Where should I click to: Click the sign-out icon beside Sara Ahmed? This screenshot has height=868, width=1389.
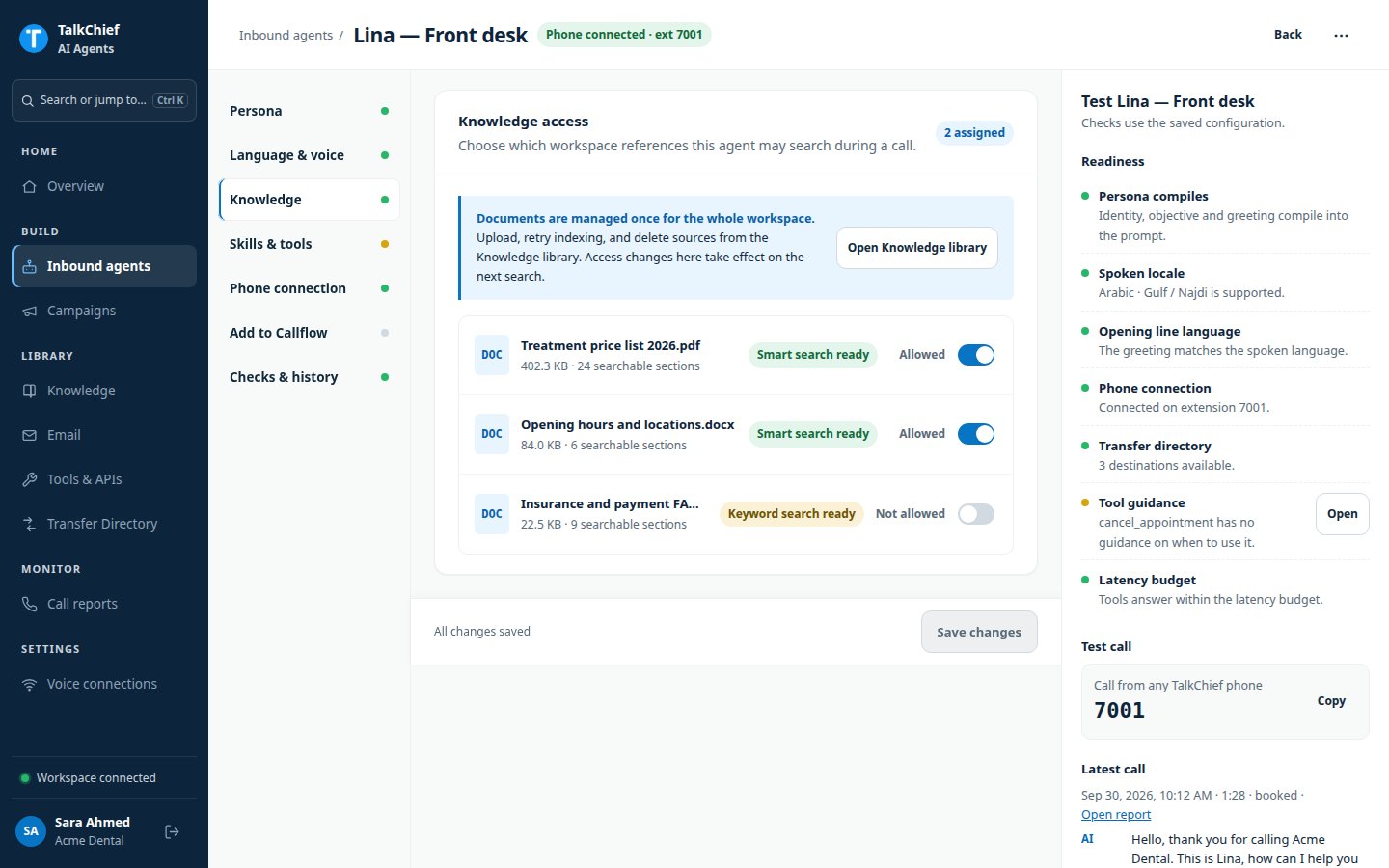coord(172,831)
